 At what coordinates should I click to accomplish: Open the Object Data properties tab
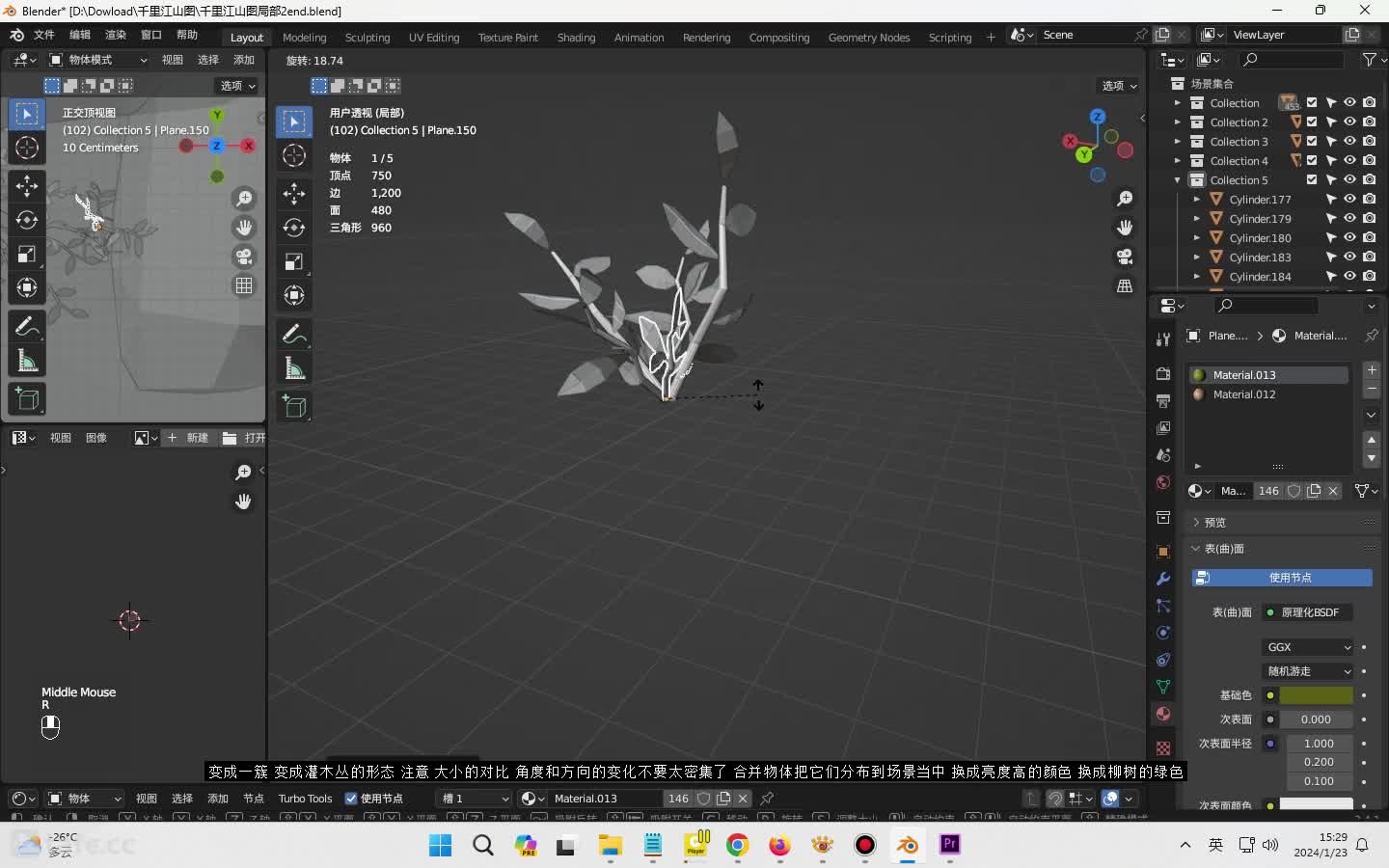coord(1163,687)
